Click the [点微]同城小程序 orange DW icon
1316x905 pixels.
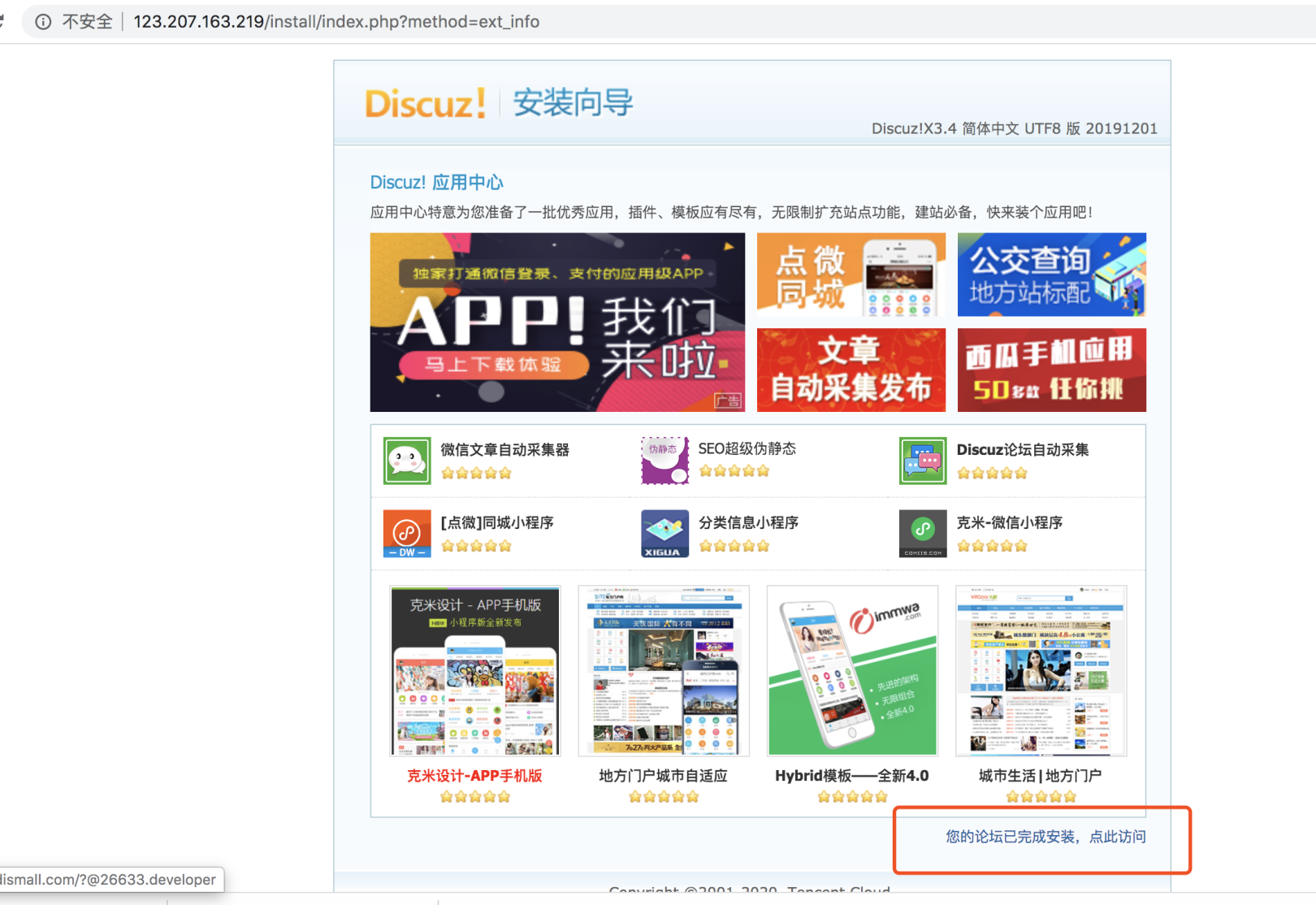pos(407,534)
